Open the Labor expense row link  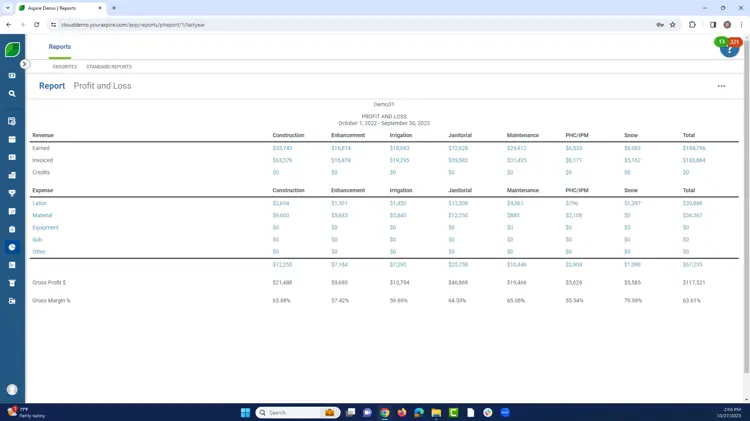coord(39,203)
